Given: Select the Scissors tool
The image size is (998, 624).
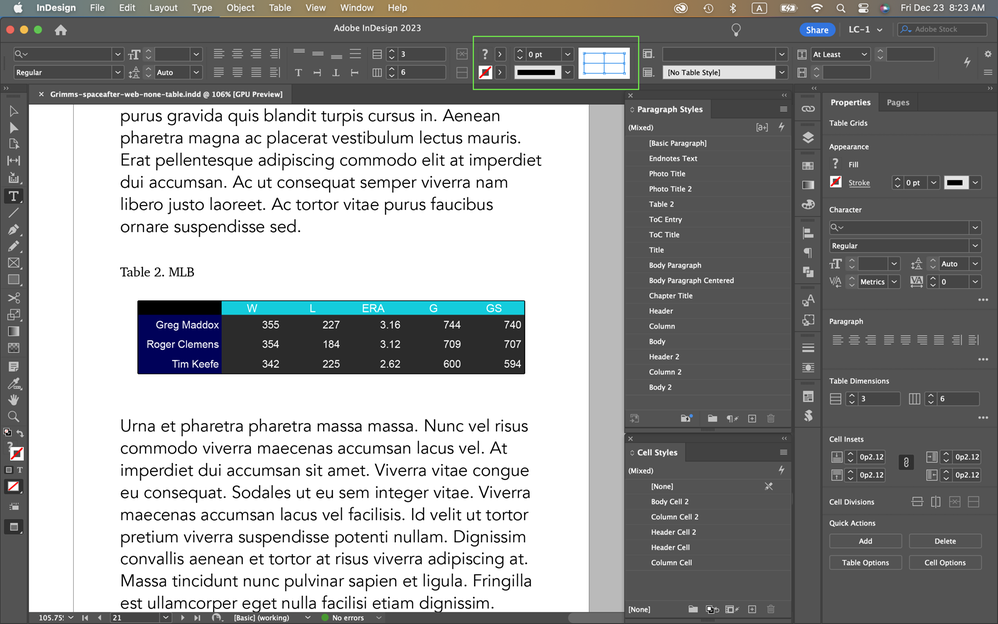Looking at the screenshot, I should pos(13,297).
